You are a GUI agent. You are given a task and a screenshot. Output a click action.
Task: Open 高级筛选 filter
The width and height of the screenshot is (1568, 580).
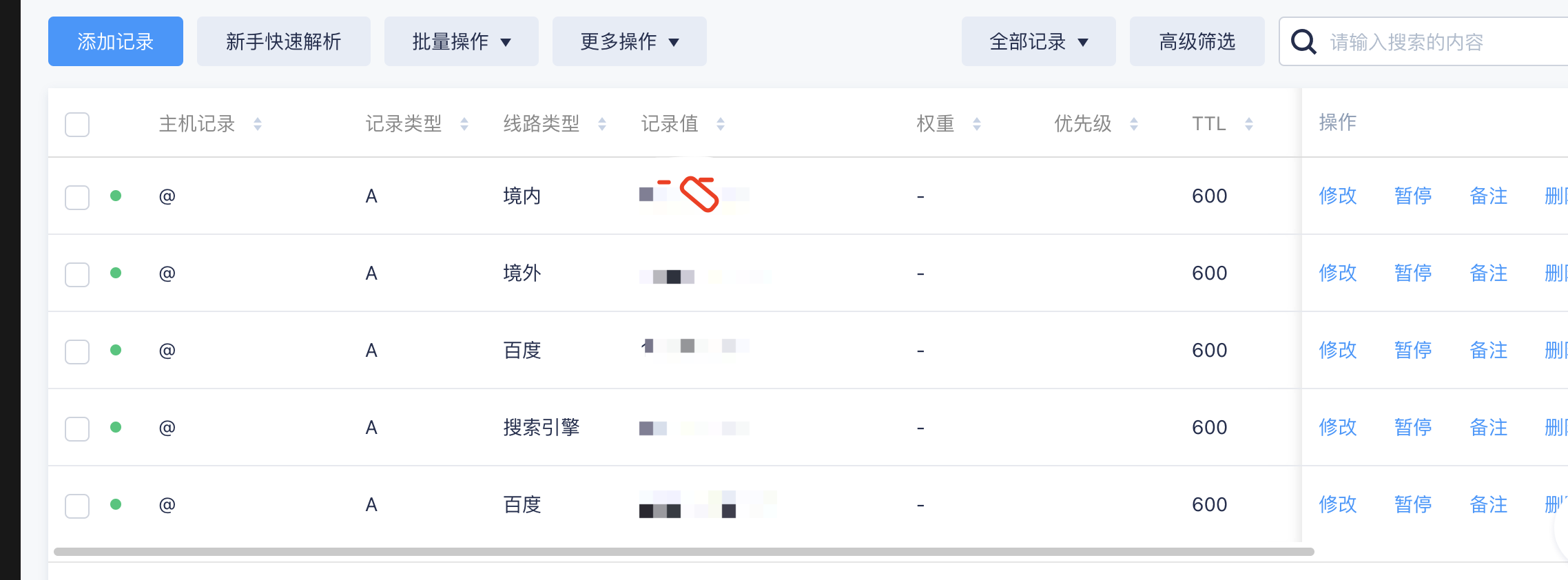coord(1197,41)
